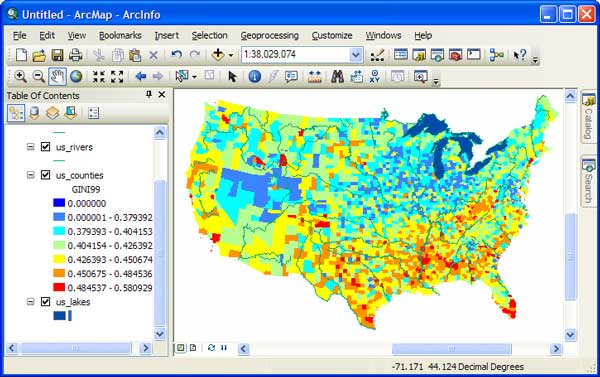The height and width of the screenshot is (377, 600).
Task: Click Fixed Zoom Out arrows icon
Action: click(x=117, y=77)
